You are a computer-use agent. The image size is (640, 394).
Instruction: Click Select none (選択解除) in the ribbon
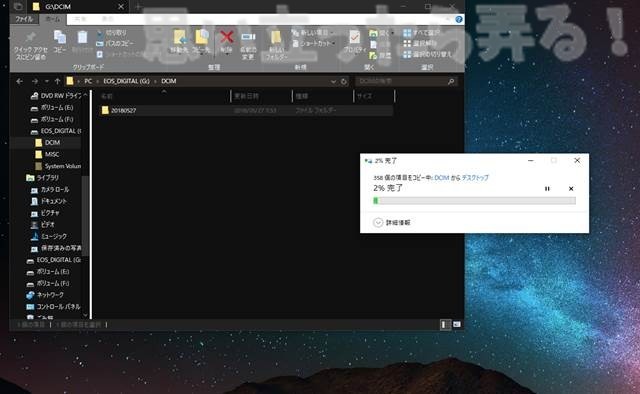click(420, 43)
